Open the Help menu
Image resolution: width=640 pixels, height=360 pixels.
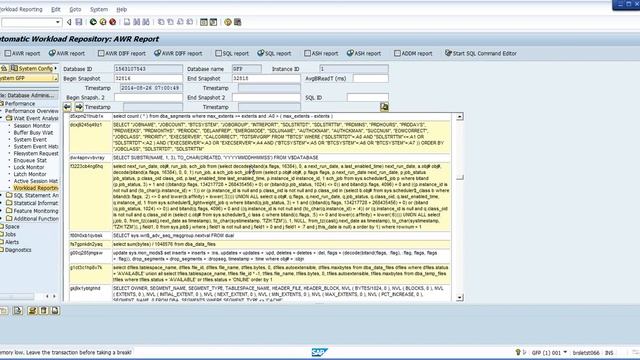tap(122, 9)
